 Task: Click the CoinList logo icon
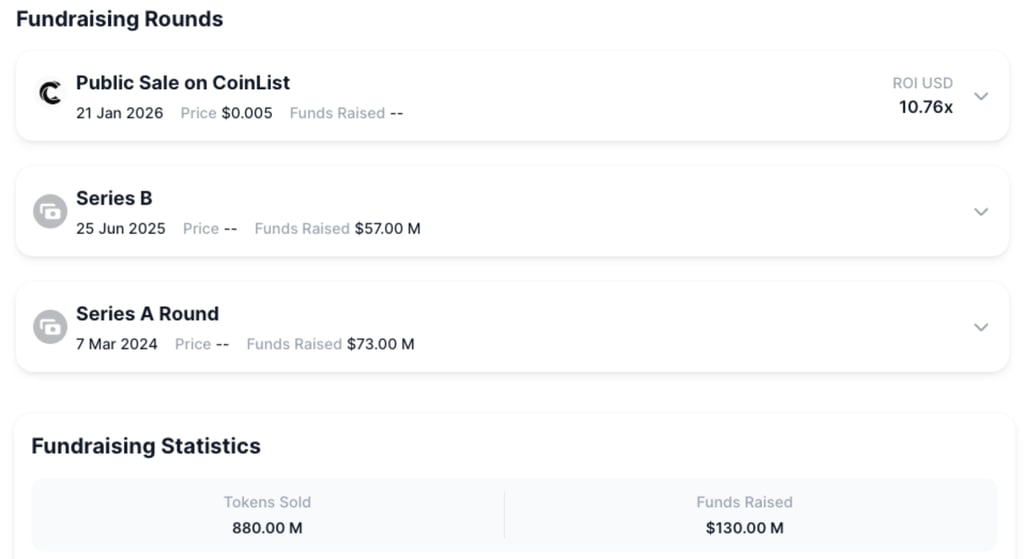[x=50, y=94]
